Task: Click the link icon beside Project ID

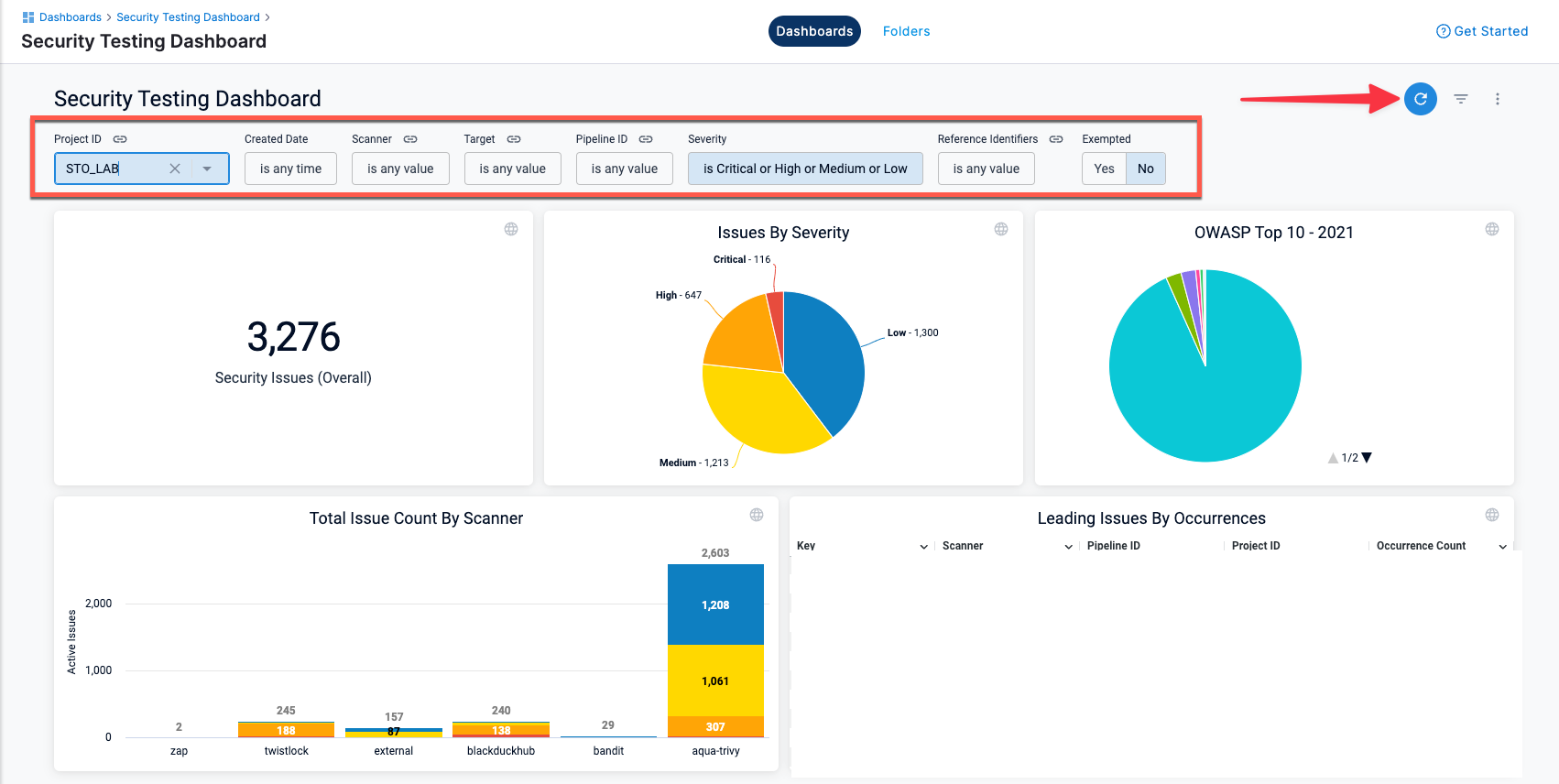Action: [x=120, y=139]
